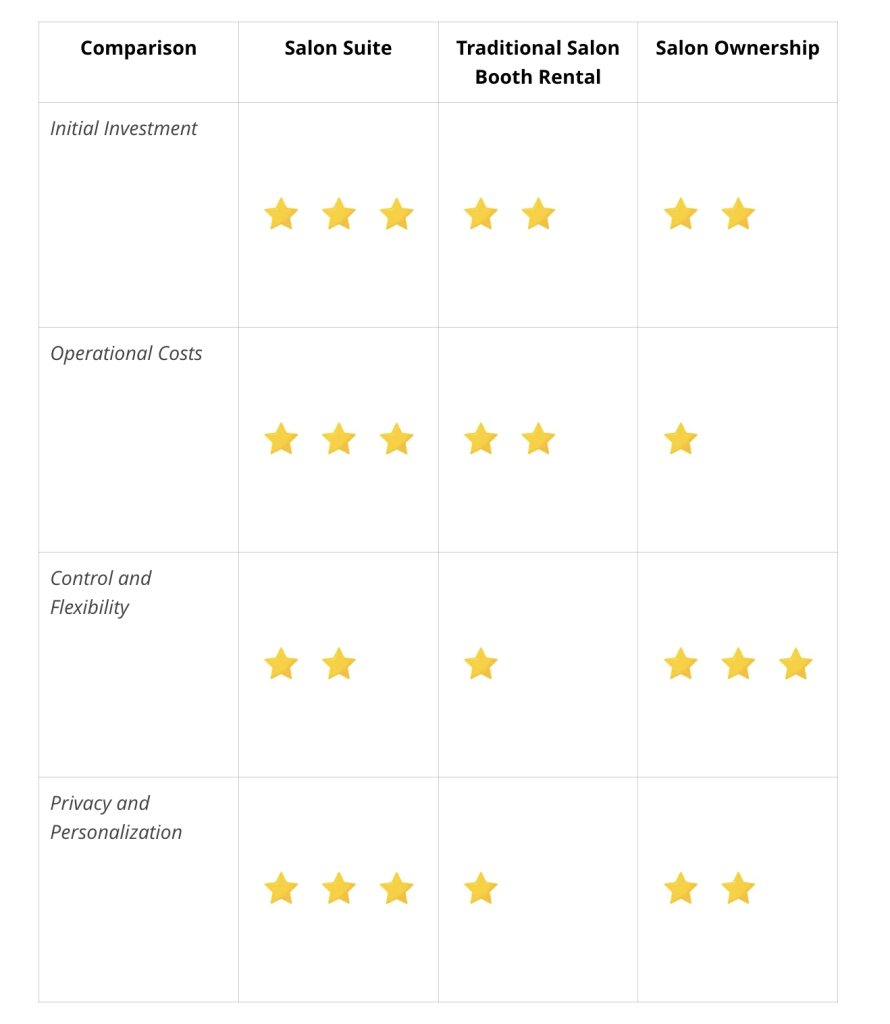Click the third star for Salon Suite Initial Investment
890x1024 pixels.
[x=396, y=214]
